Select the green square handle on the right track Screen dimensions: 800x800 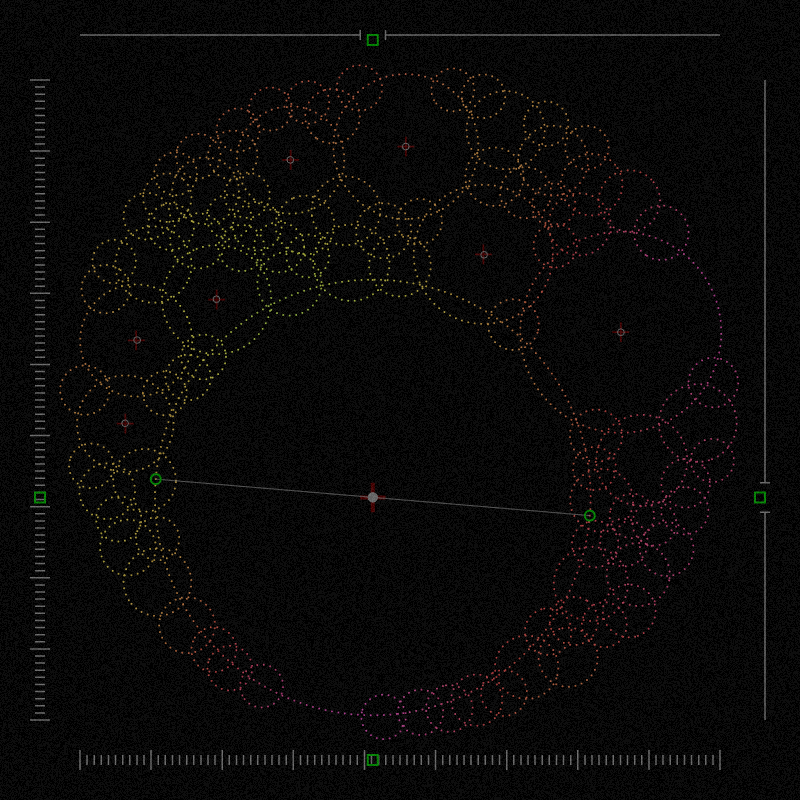(760, 497)
